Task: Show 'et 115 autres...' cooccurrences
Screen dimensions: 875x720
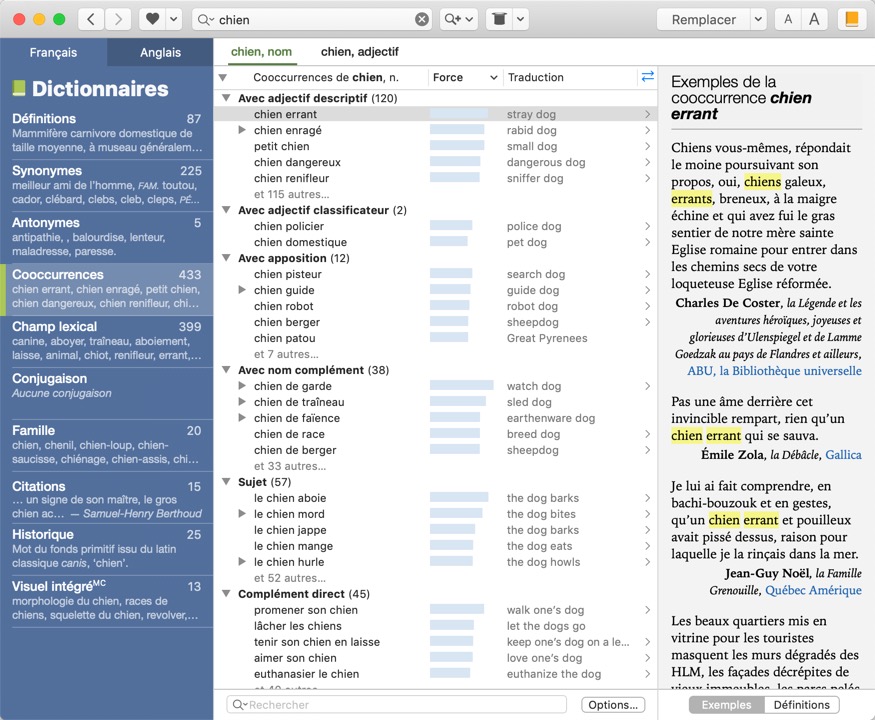Action: [291, 194]
